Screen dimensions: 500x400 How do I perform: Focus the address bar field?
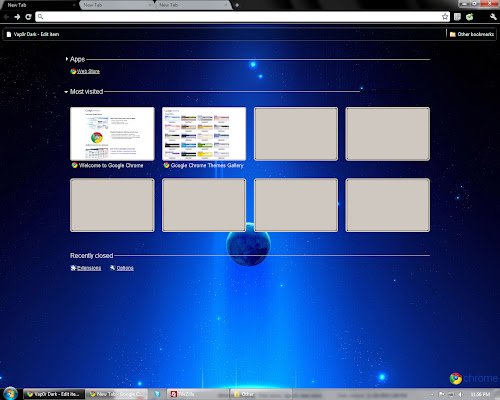[242, 17]
